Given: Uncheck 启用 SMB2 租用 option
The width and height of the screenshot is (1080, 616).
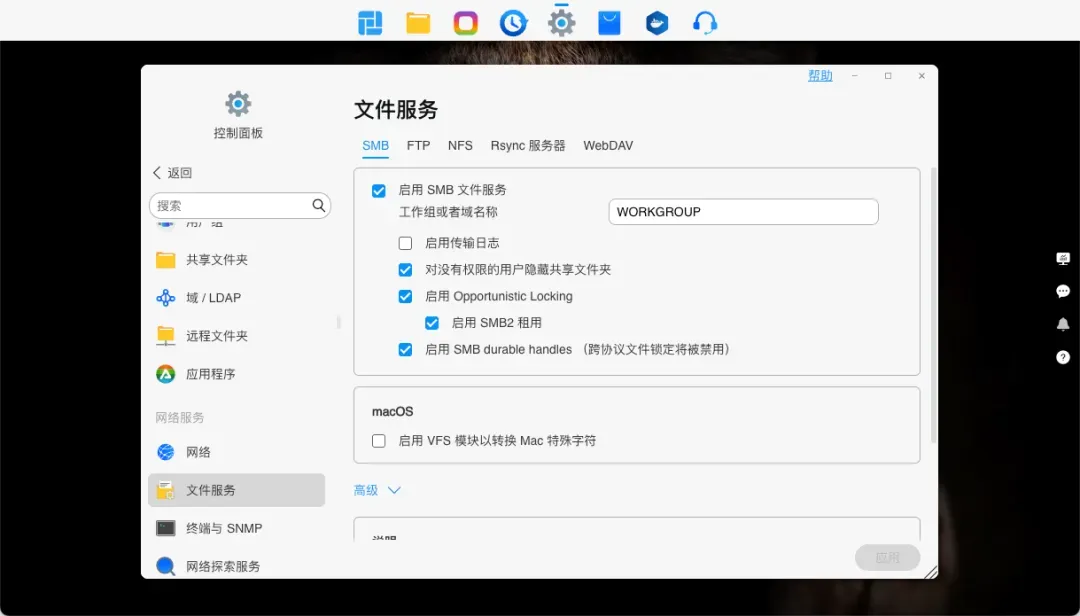Looking at the screenshot, I should click(x=432, y=323).
